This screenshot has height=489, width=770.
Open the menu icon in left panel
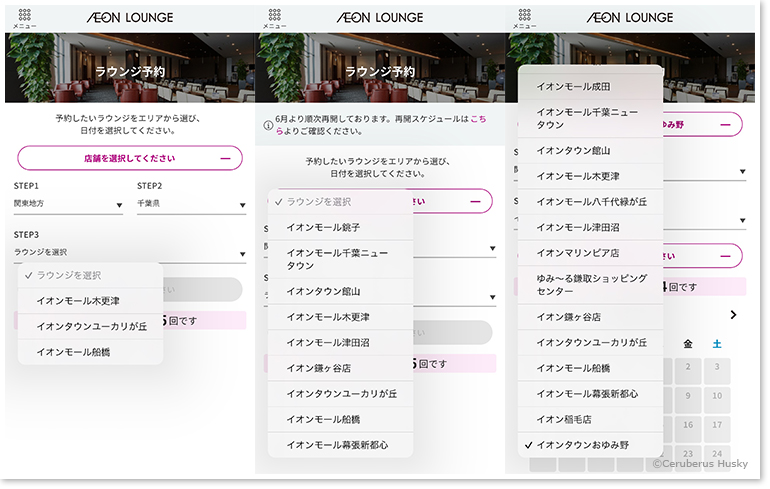(25, 18)
